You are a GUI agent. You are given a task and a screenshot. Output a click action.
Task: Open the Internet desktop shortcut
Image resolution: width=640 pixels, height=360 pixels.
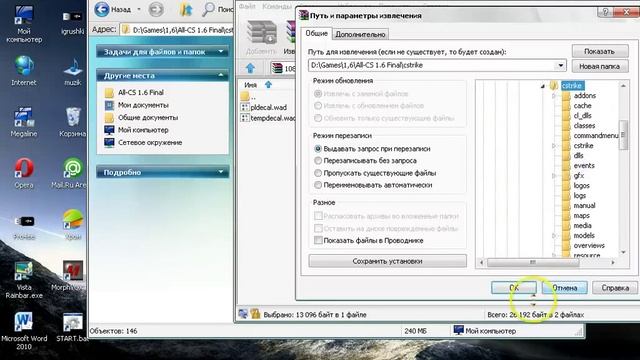coord(24,70)
